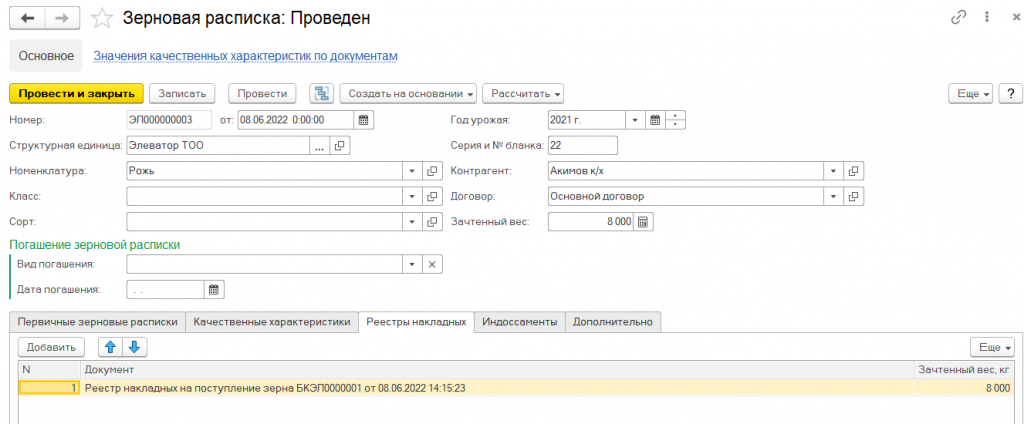Viewport: 1024px width, 424px height.
Task: Open the Рассчитать dropdown menu
Action: [523, 93]
